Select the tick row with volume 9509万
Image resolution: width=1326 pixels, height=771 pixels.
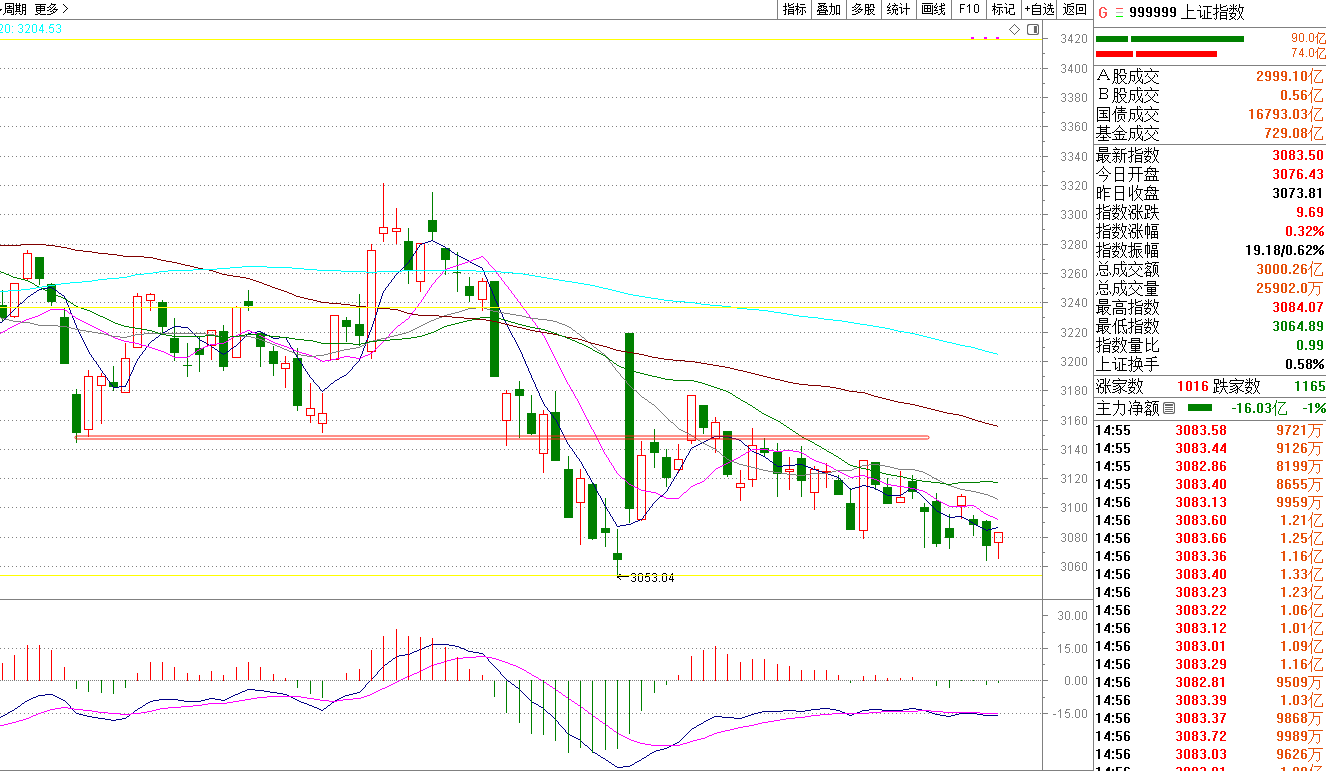pos(1210,682)
